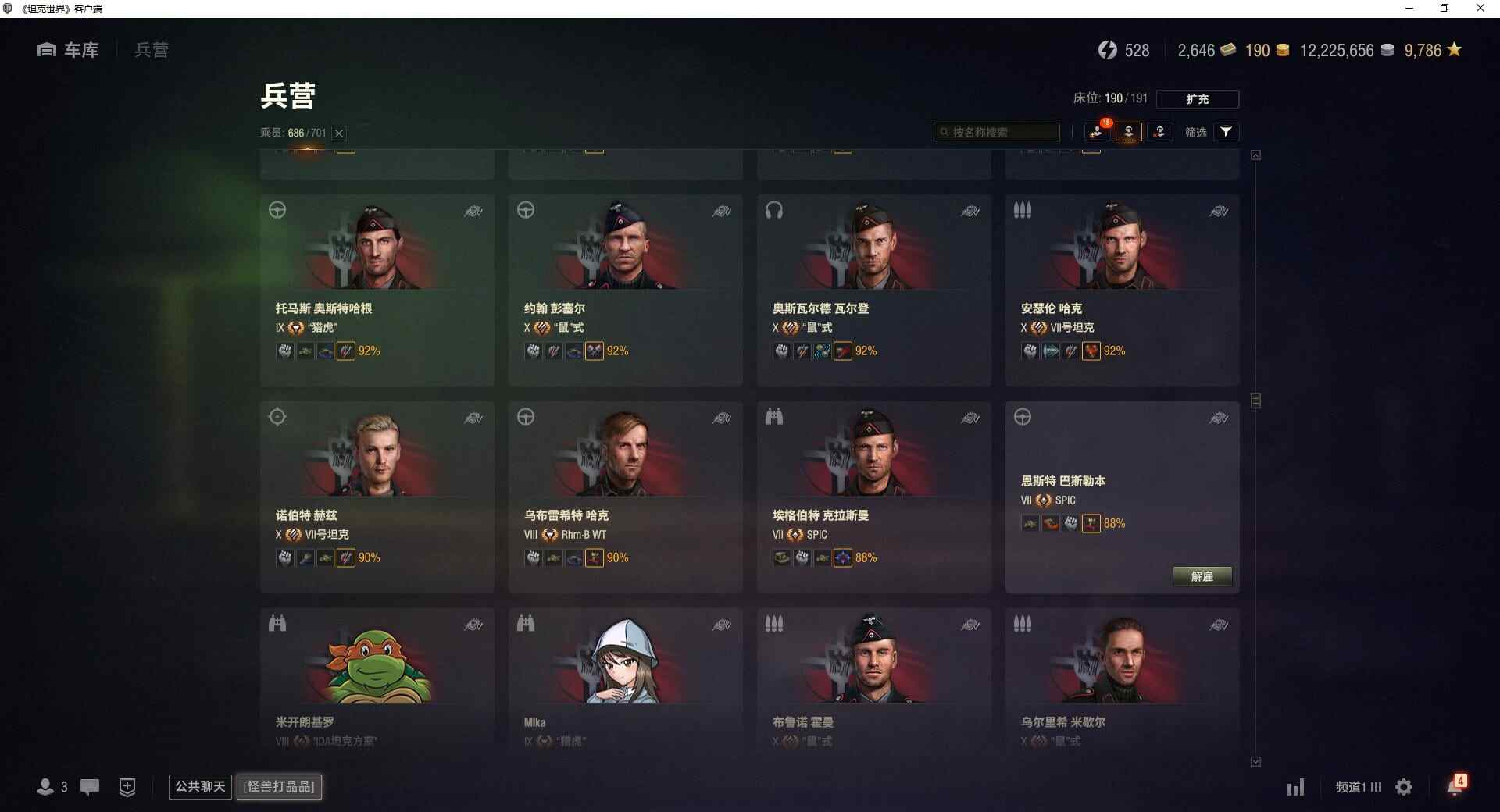
Task: Toggle the active barracks crew view icon
Action: point(1129,132)
